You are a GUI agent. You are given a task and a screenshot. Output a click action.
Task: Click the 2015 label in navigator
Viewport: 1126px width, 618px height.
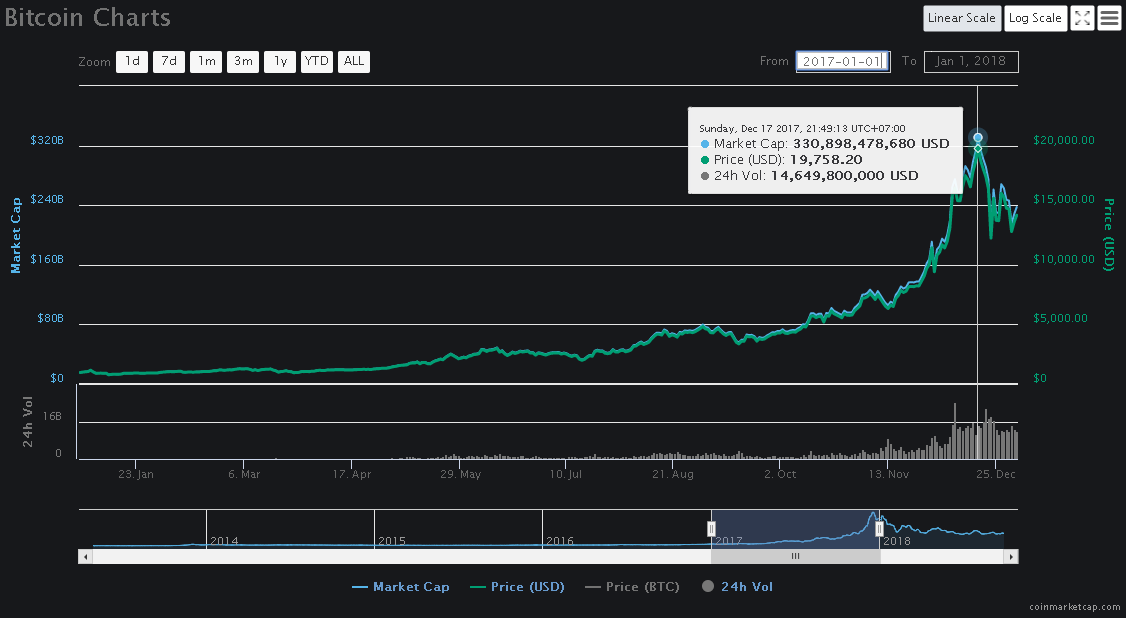[x=392, y=541]
